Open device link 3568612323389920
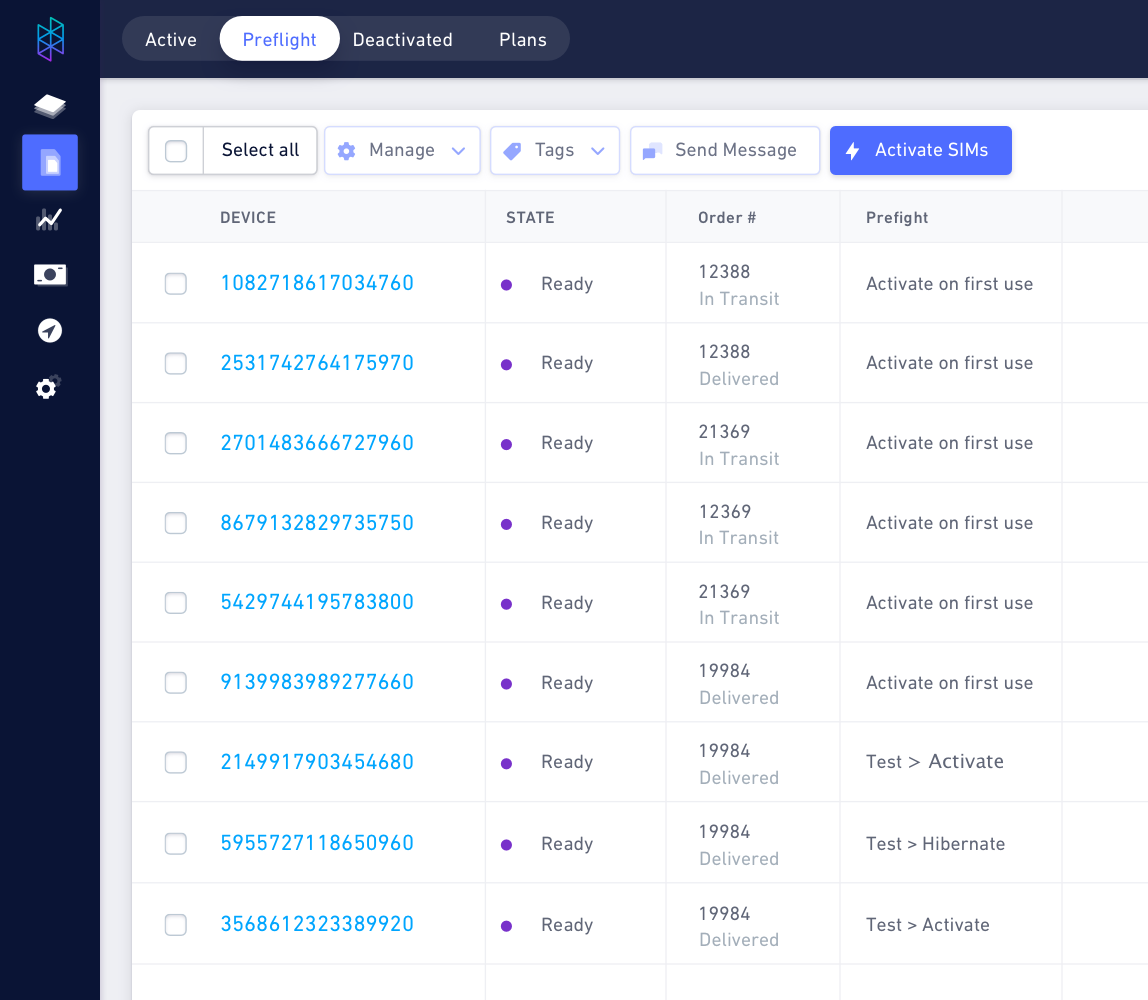This screenshot has height=1000, width=1148. (x=317, y=924)
